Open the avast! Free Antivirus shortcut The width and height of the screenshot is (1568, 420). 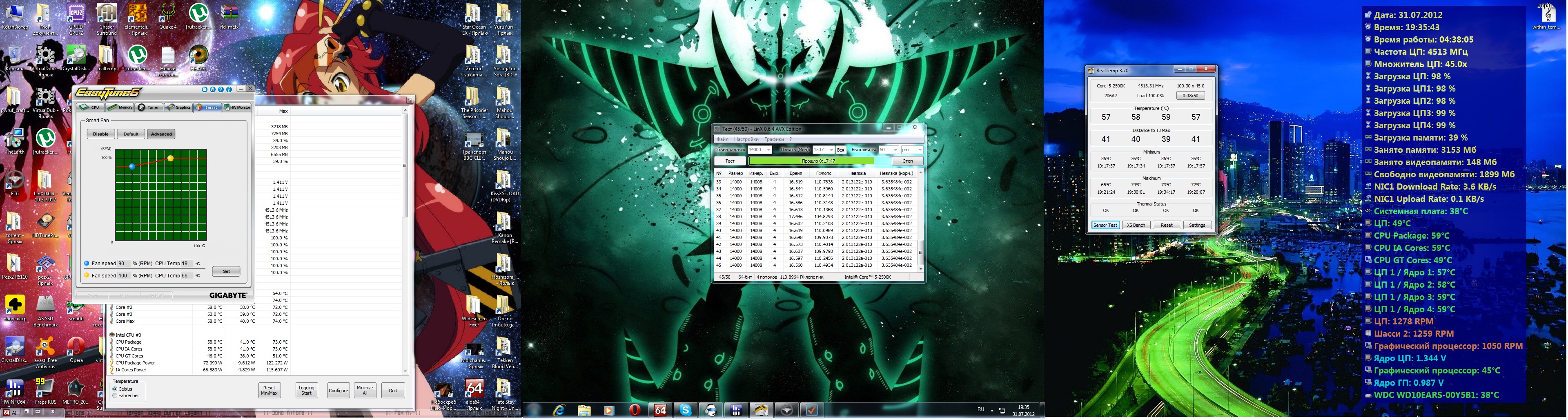click(45, 353)
